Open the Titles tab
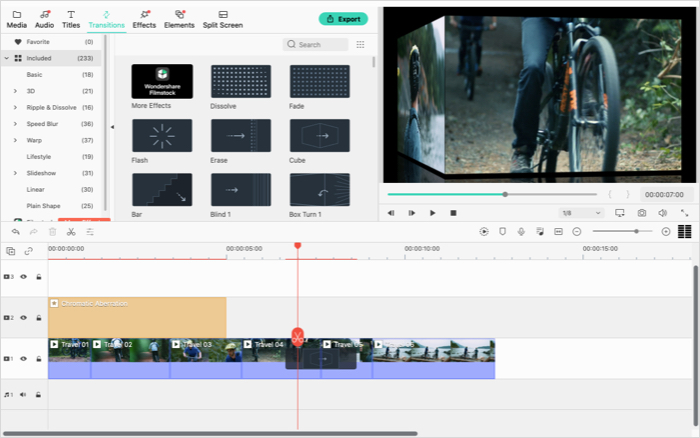The height and width of the screenshot is (438, 700). (x=71, y=20)
